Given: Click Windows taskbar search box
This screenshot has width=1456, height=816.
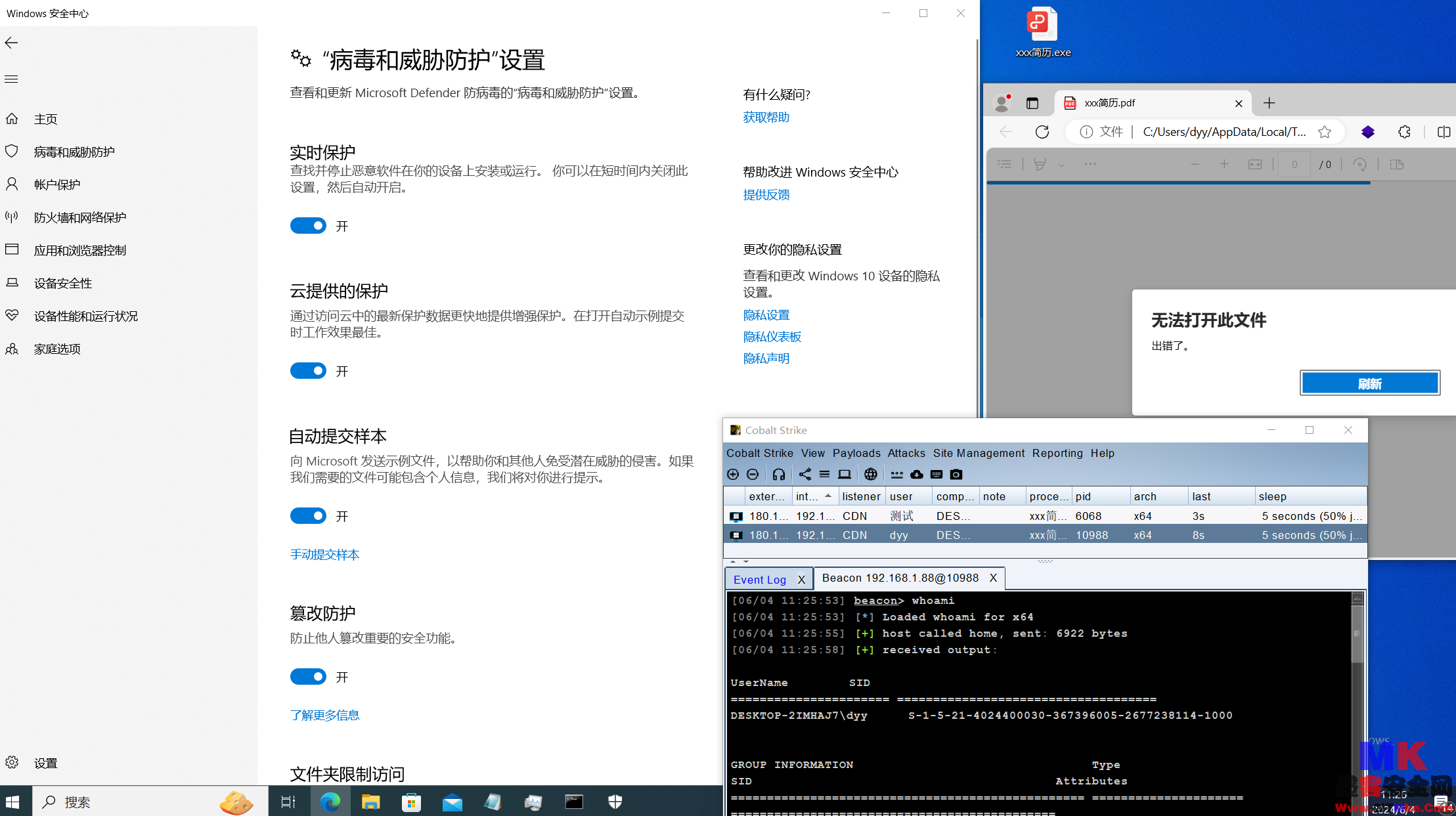Looking at the screenshot, I should [151, 802].
